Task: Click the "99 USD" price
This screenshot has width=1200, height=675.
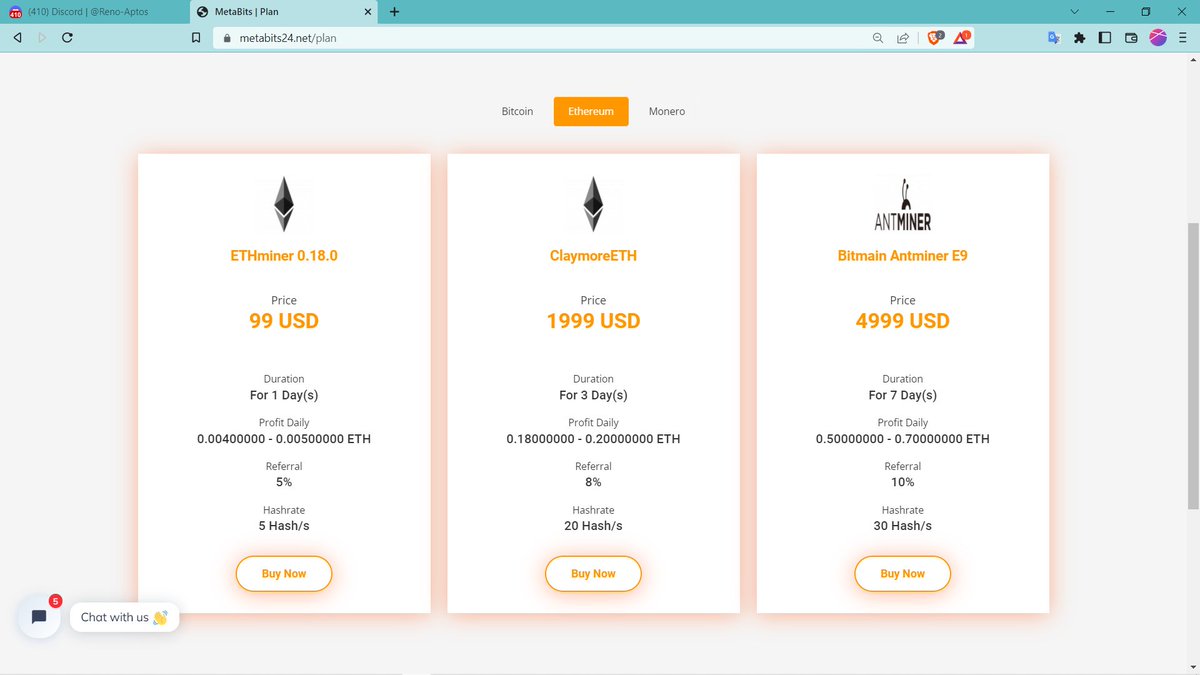Action: coord(284,321)
